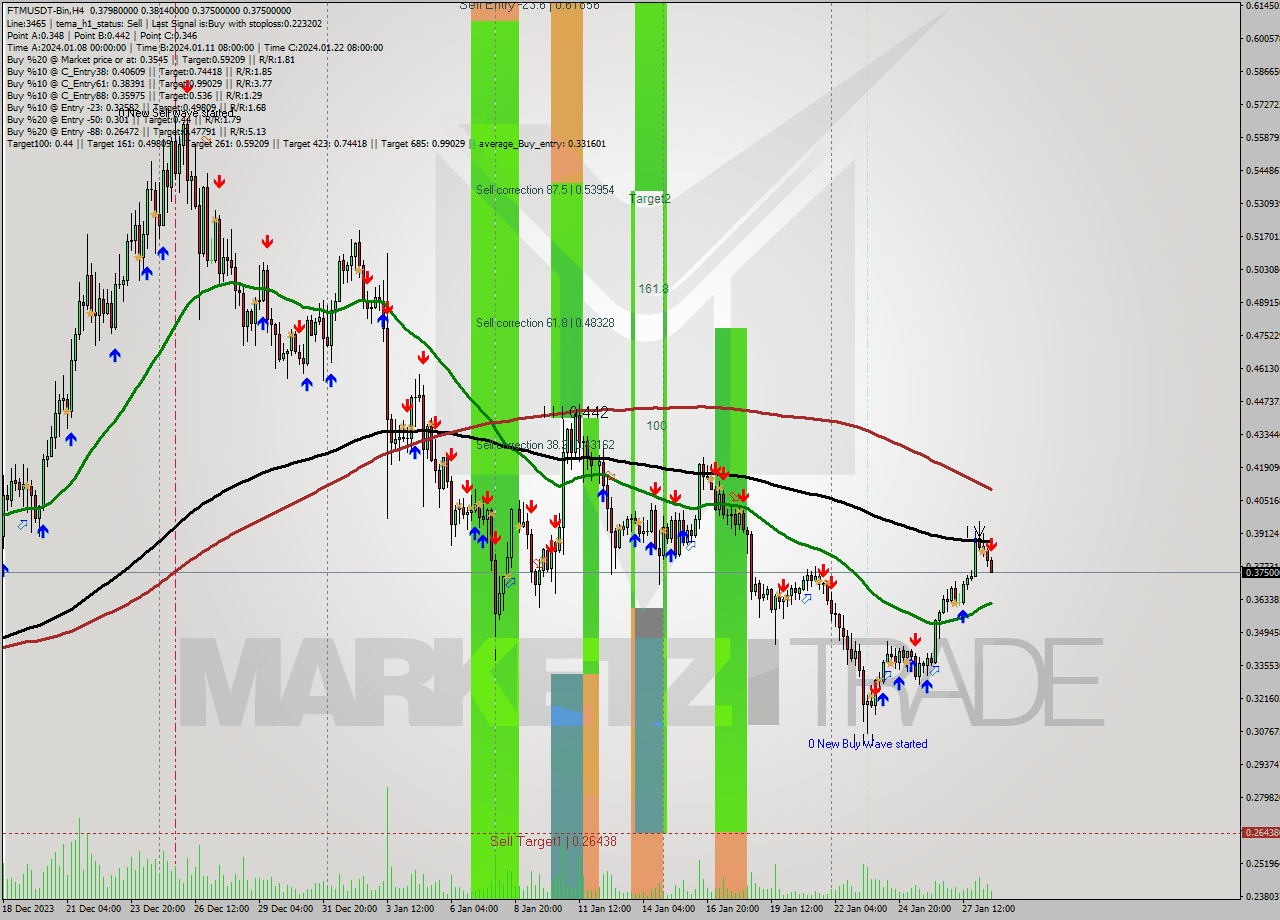Viewport: 1280px width, 920px height.
Task: Click the 'Sell correction 87.5 | 0.53954' label
Action: (545, 190)
